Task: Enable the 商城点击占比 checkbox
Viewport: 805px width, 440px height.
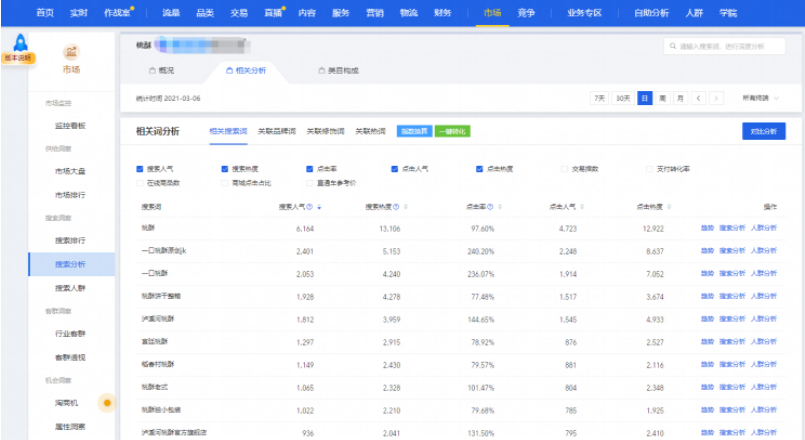Action: point(224,183)
